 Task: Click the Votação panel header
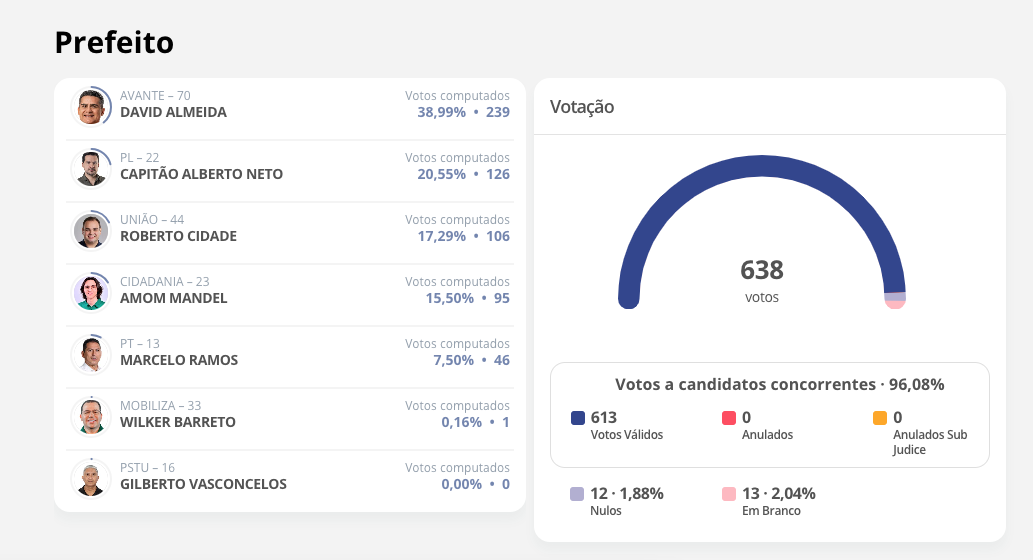click(x=582, y=107)
